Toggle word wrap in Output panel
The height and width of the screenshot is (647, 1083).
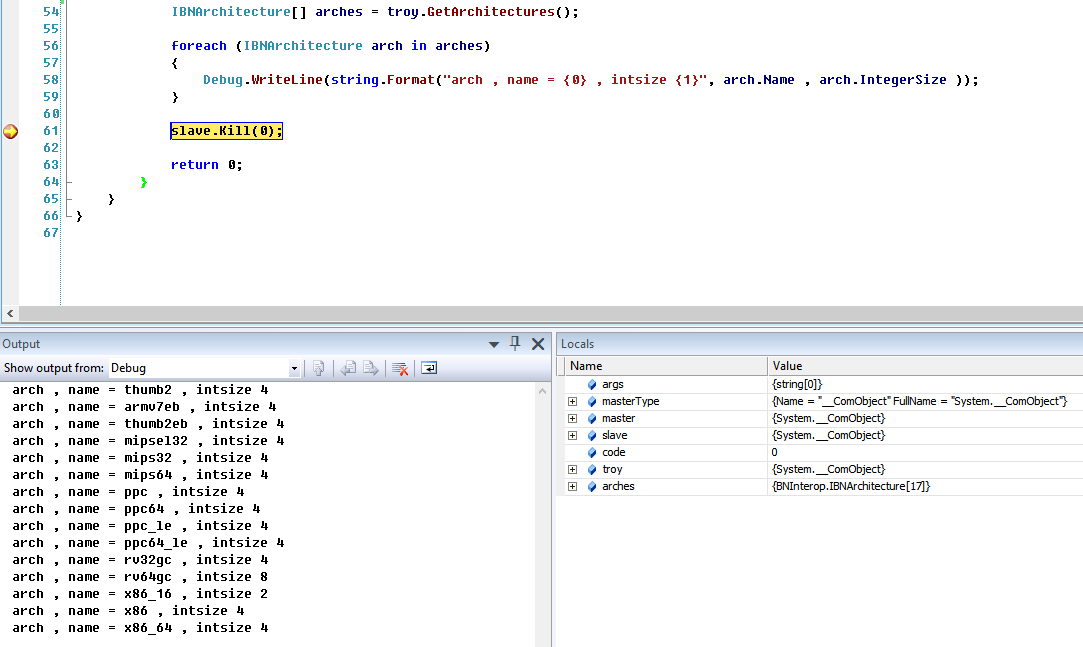[429, 368]
